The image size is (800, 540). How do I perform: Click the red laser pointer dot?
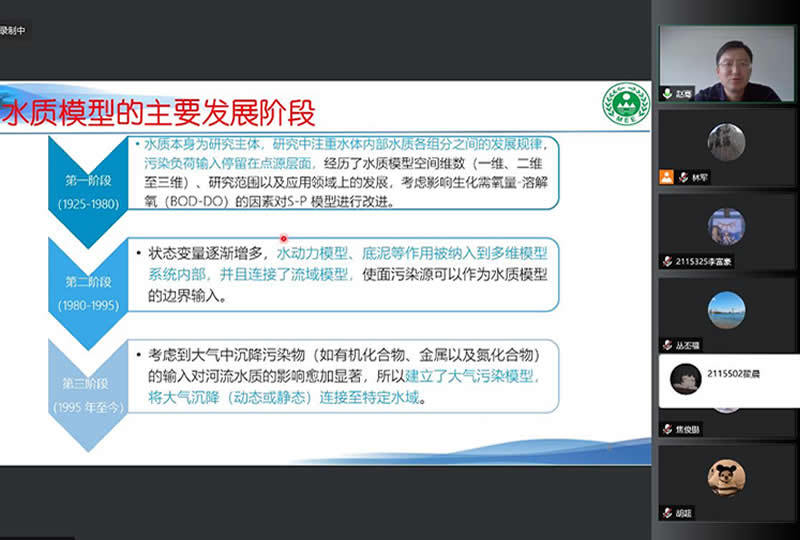click(284, 238)
